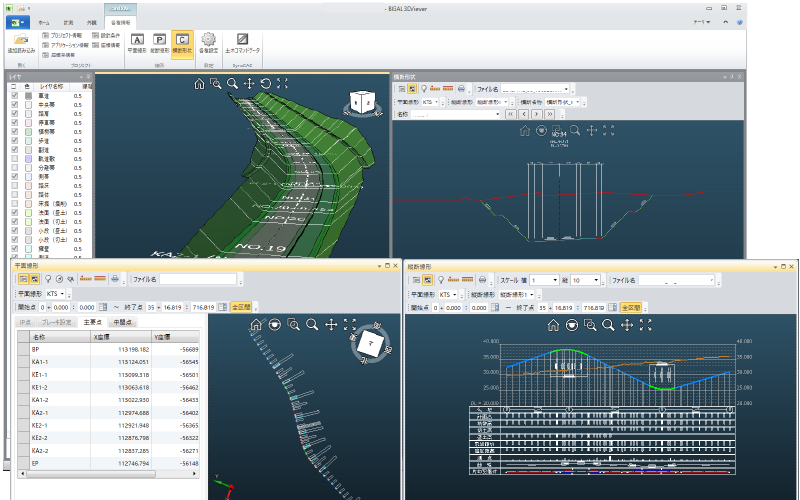Open the 追加読み込み folder icon in ribbon
Viewport: 800px width, 500px height.
(x=21, y=43)
